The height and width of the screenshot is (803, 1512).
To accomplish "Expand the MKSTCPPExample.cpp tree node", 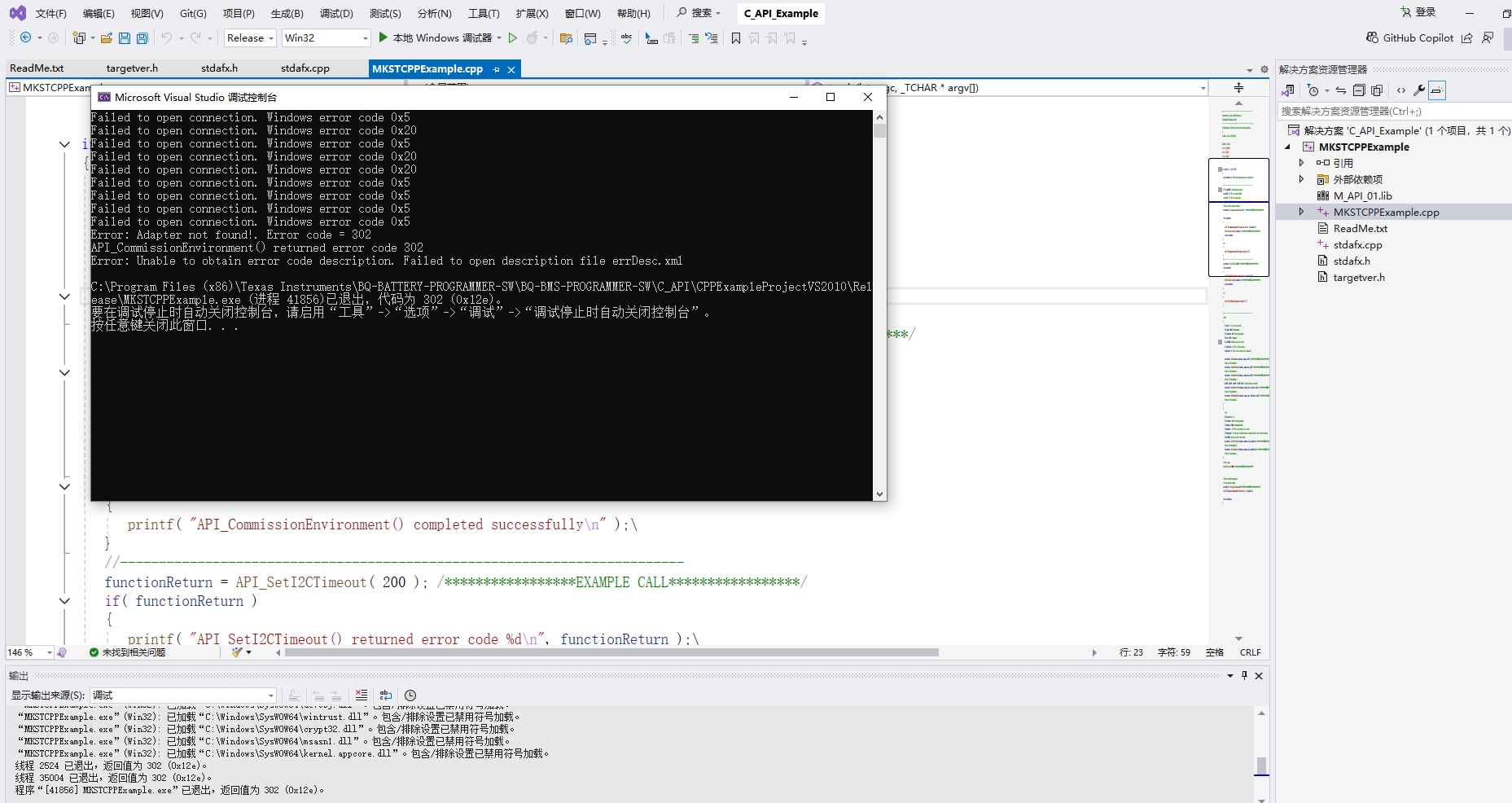I will point(1302,212).
